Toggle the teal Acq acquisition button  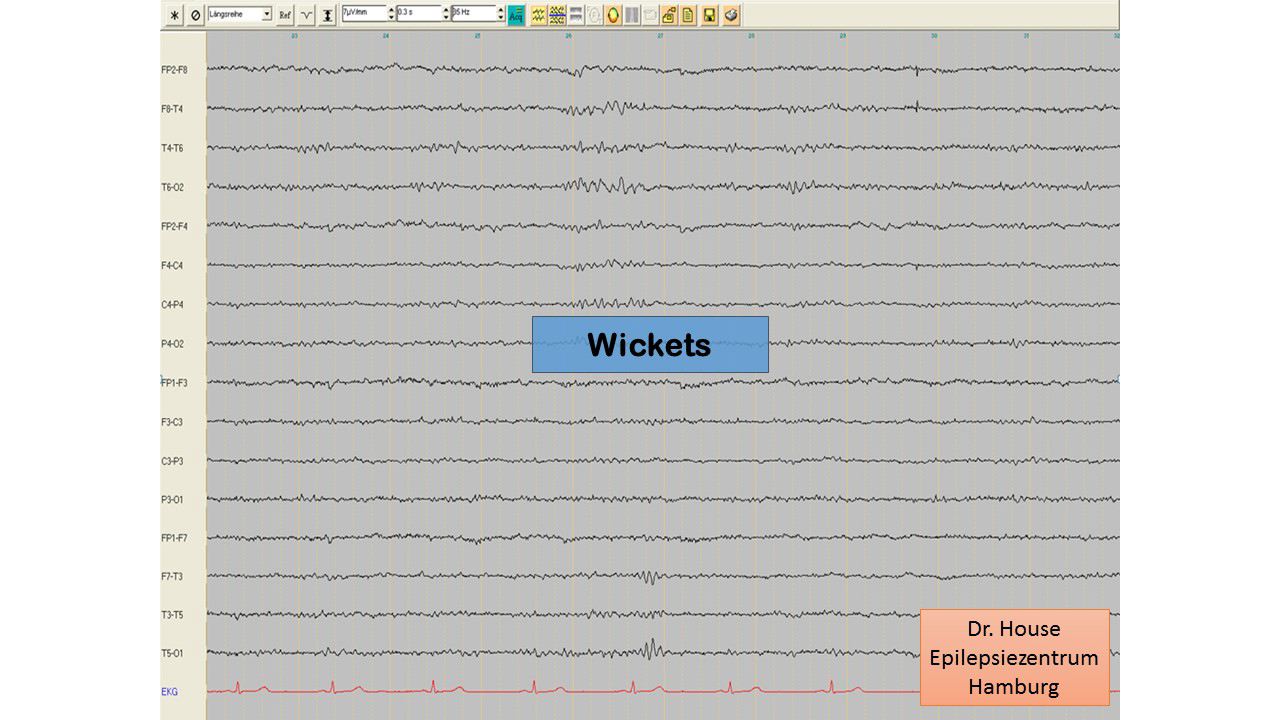pyautogui.click(x=516, y=15)
